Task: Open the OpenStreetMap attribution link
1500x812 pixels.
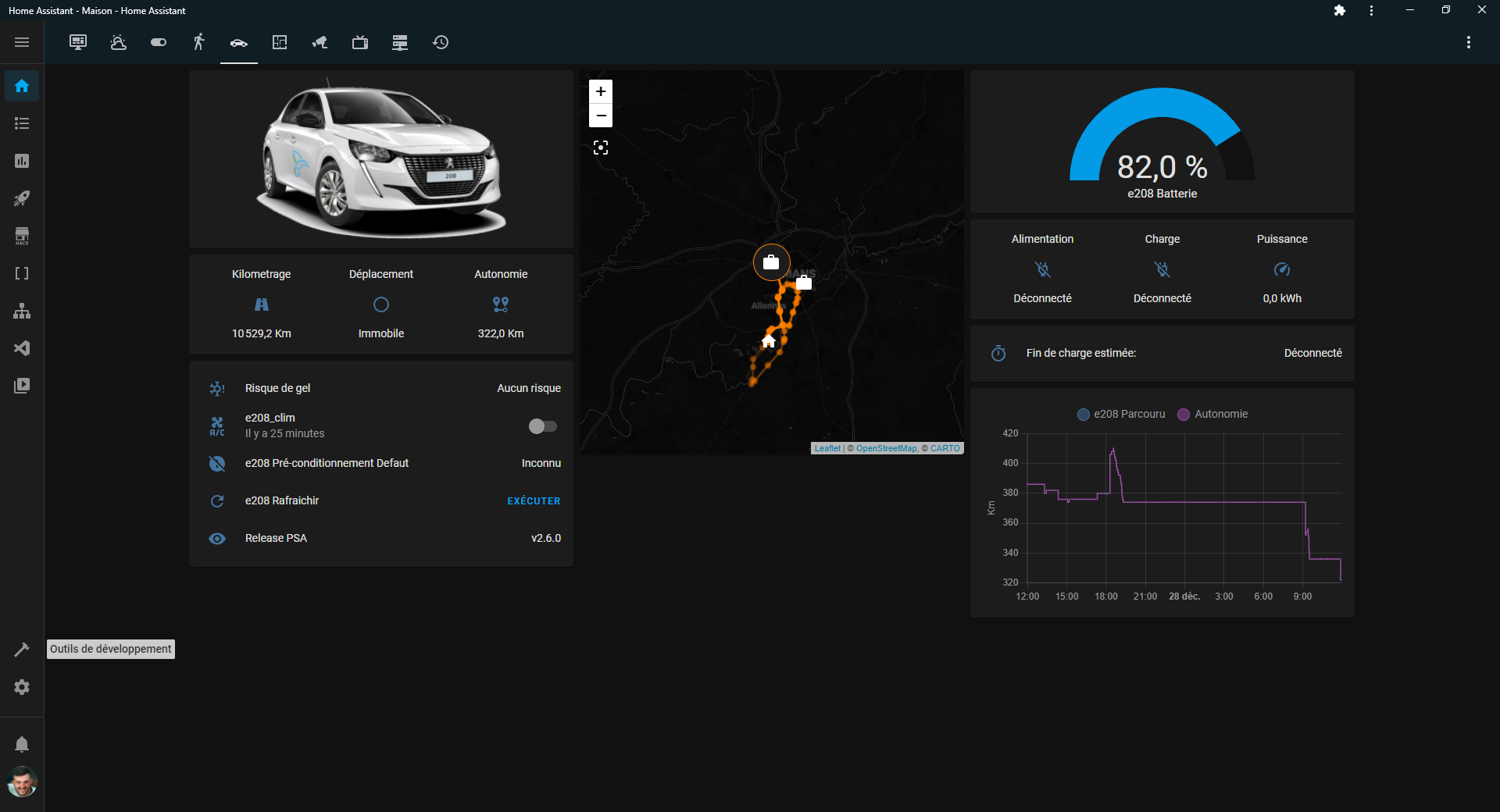Action: pos(886,448)
